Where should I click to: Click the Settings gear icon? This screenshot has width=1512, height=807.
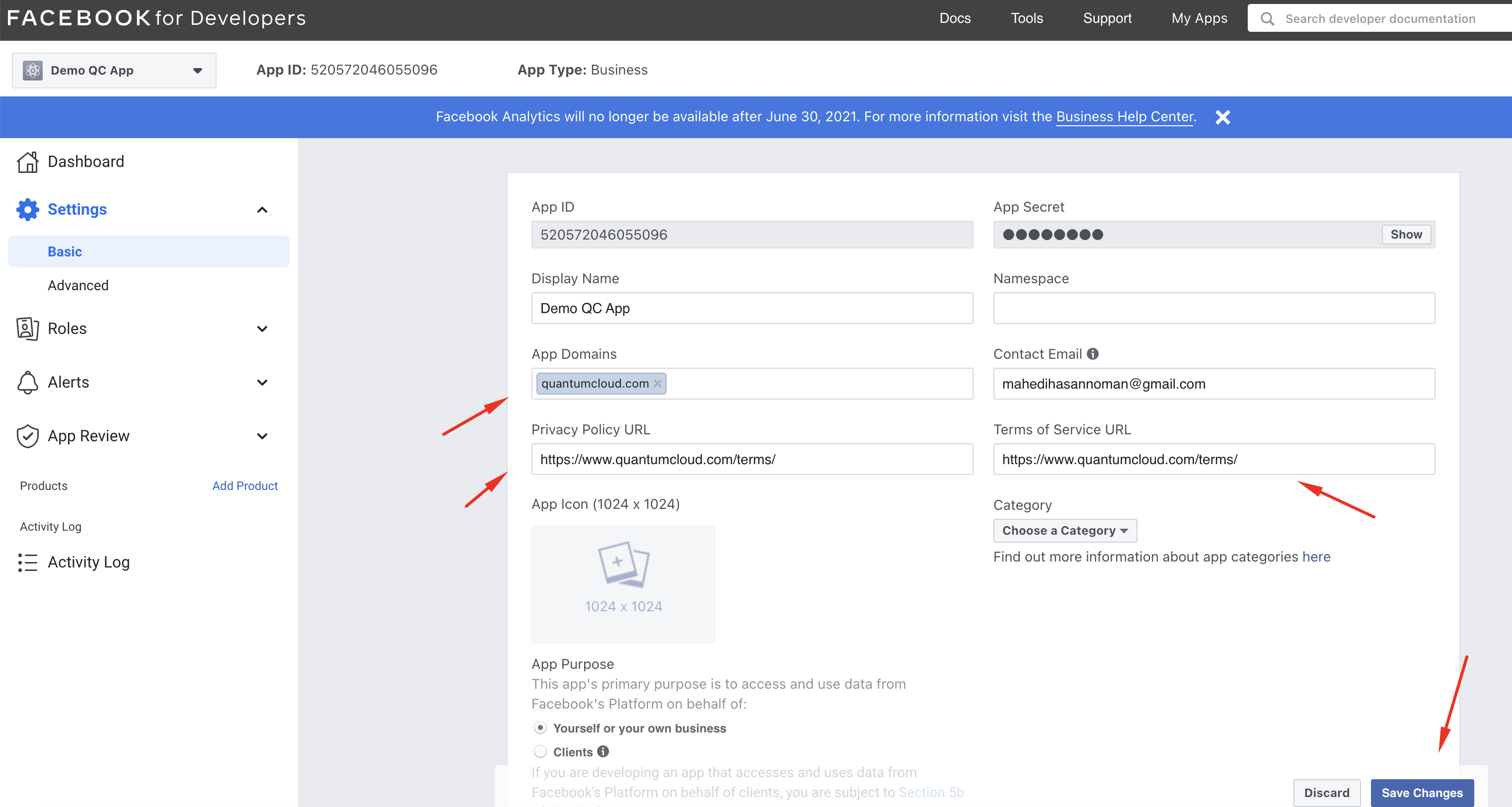pos(28,210)
